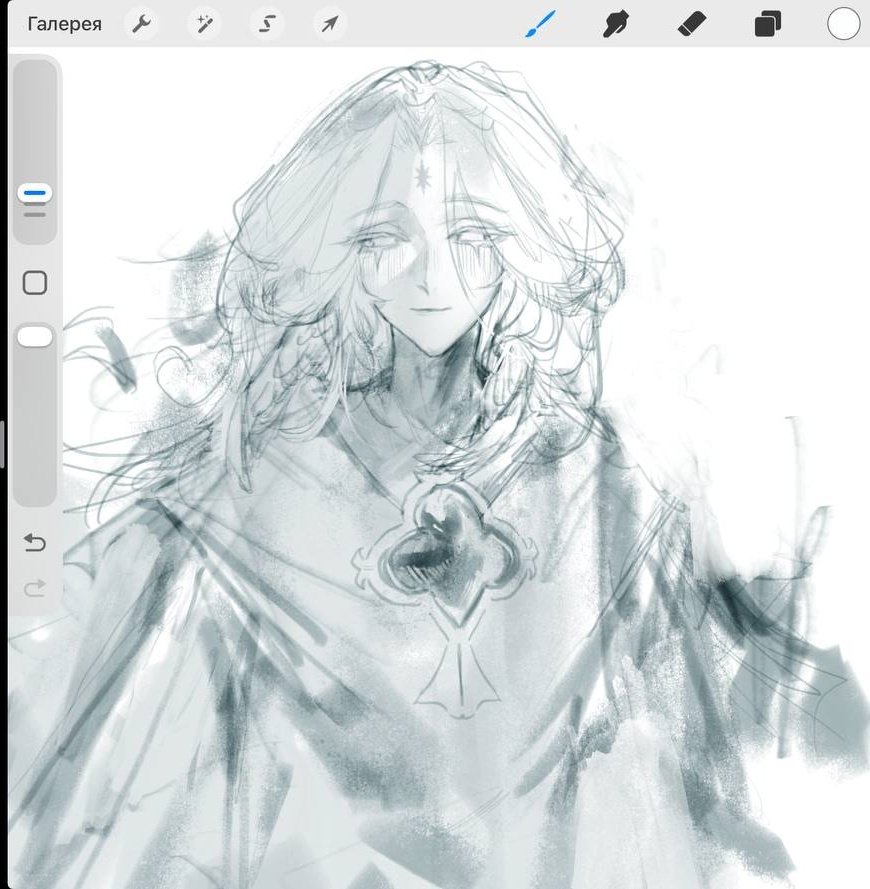Open the Adjustments magic wand menu

(x=204, y=24)
